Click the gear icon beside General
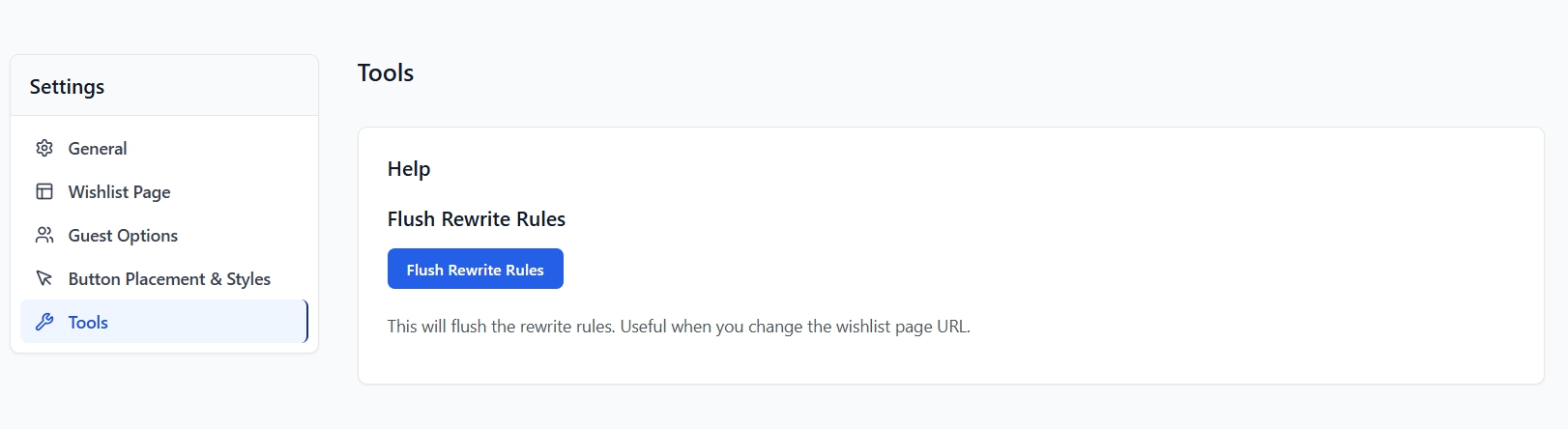1568x429 pixels. (x=44, y=148)
